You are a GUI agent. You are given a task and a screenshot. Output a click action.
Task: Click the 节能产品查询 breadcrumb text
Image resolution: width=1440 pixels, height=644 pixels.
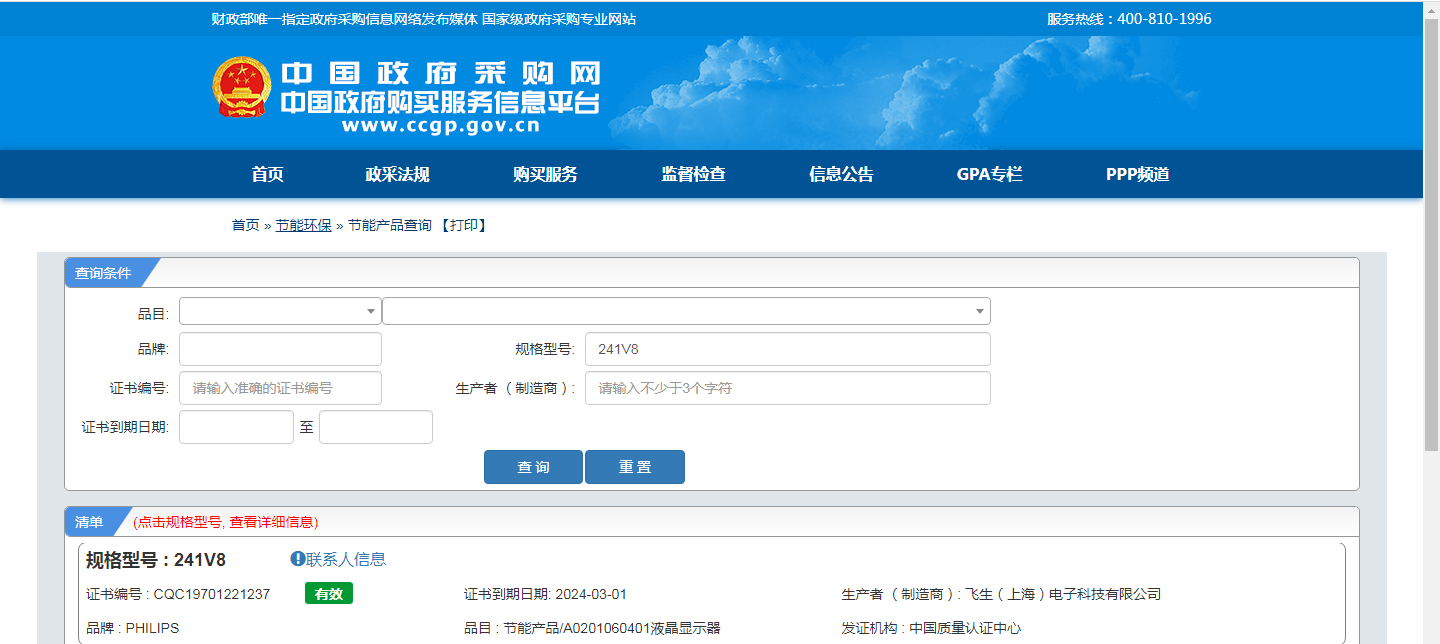[x=390, y=225]
